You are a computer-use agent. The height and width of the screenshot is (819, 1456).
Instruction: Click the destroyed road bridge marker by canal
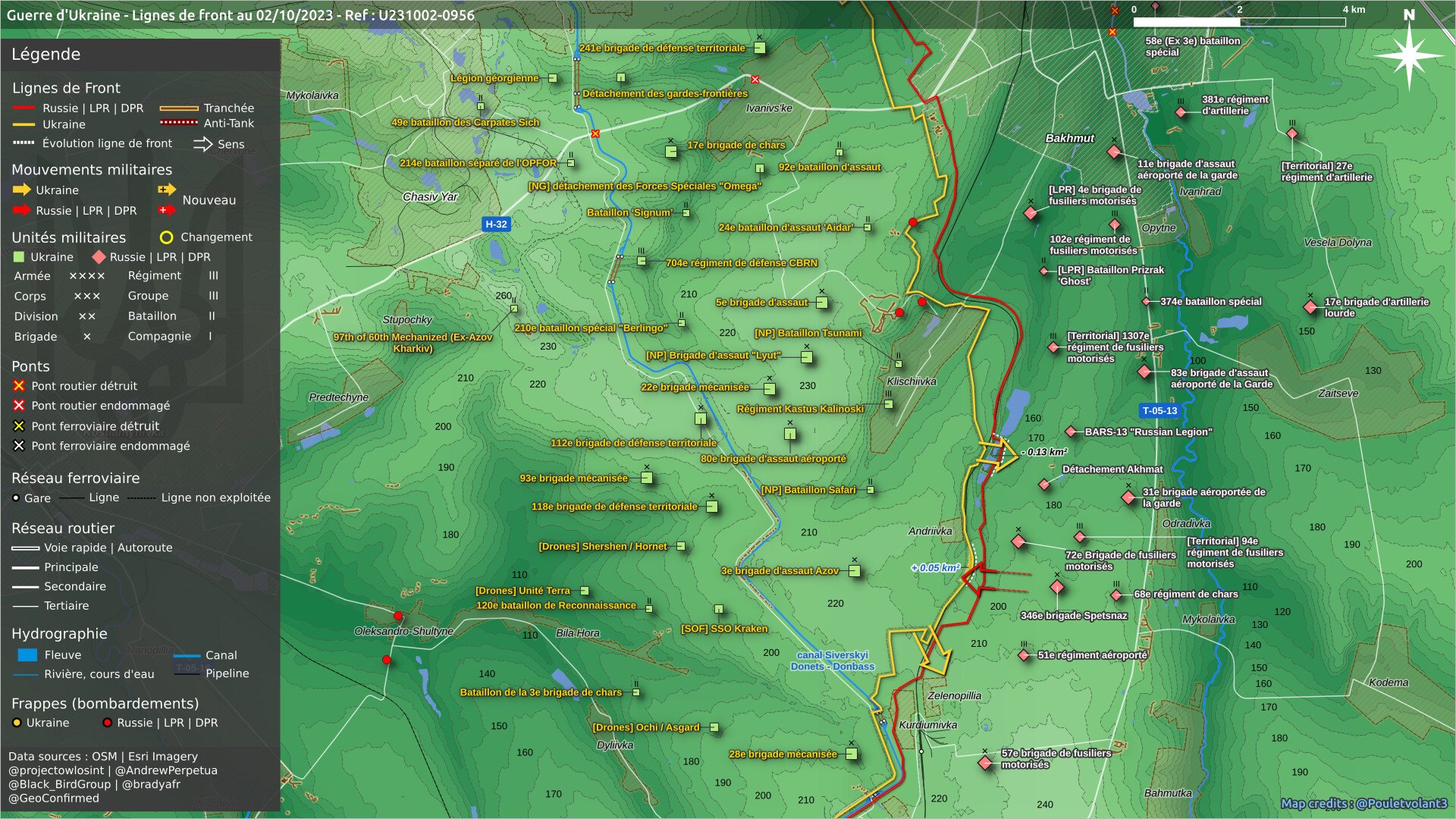pyautogui.click(x=595, y=133)
